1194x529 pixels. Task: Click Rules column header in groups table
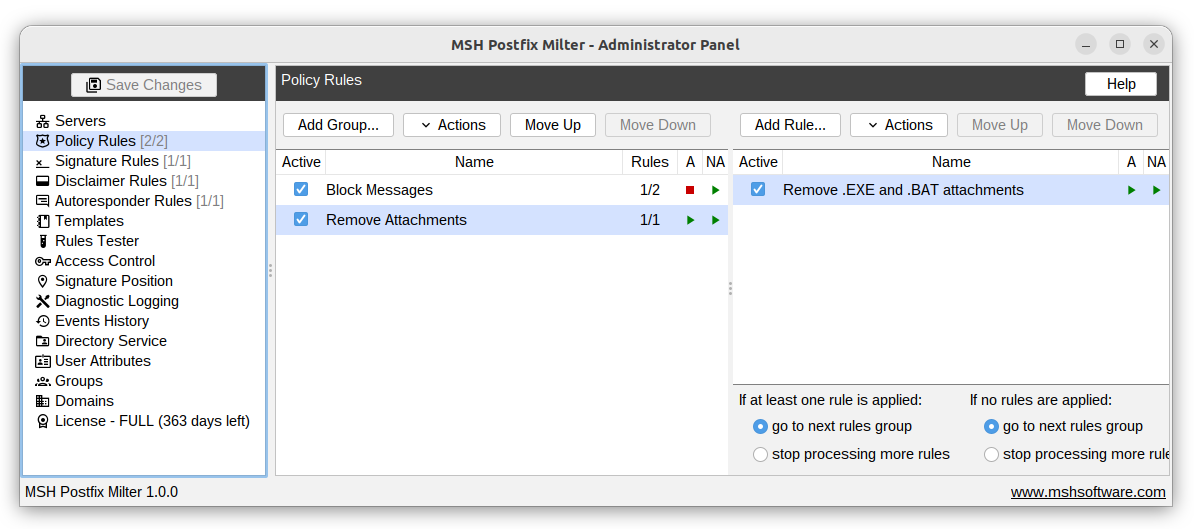[650, 162]
